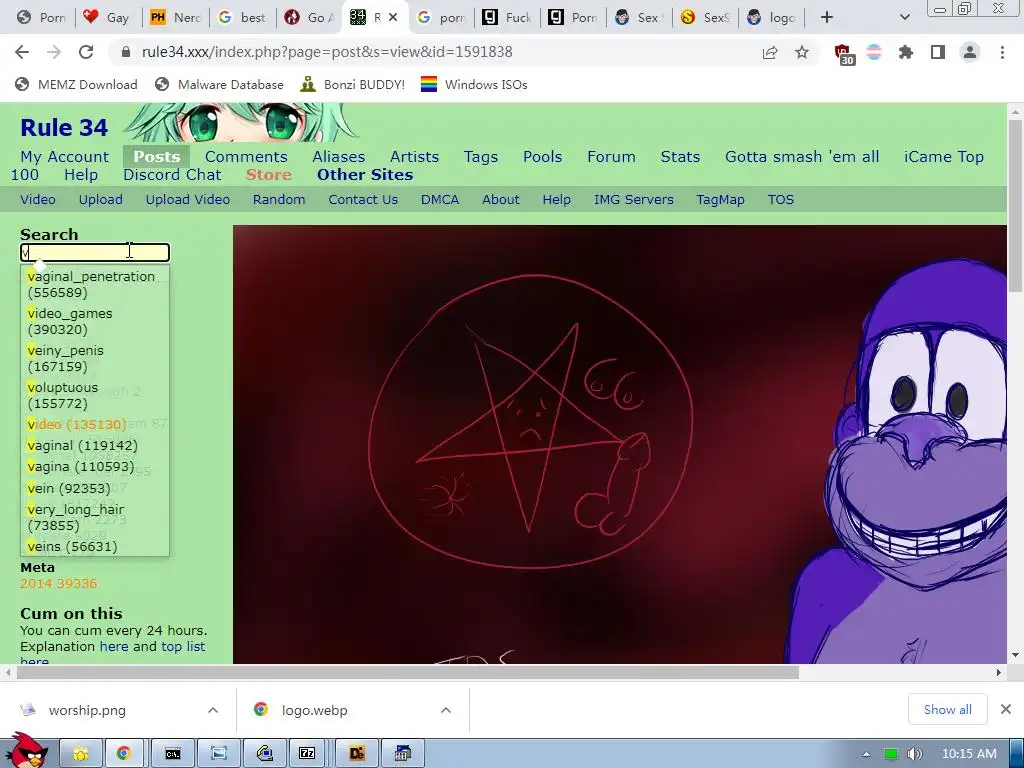Open the My Account link
Viewport: 1024px width, 768px height.
click(65, 157)
